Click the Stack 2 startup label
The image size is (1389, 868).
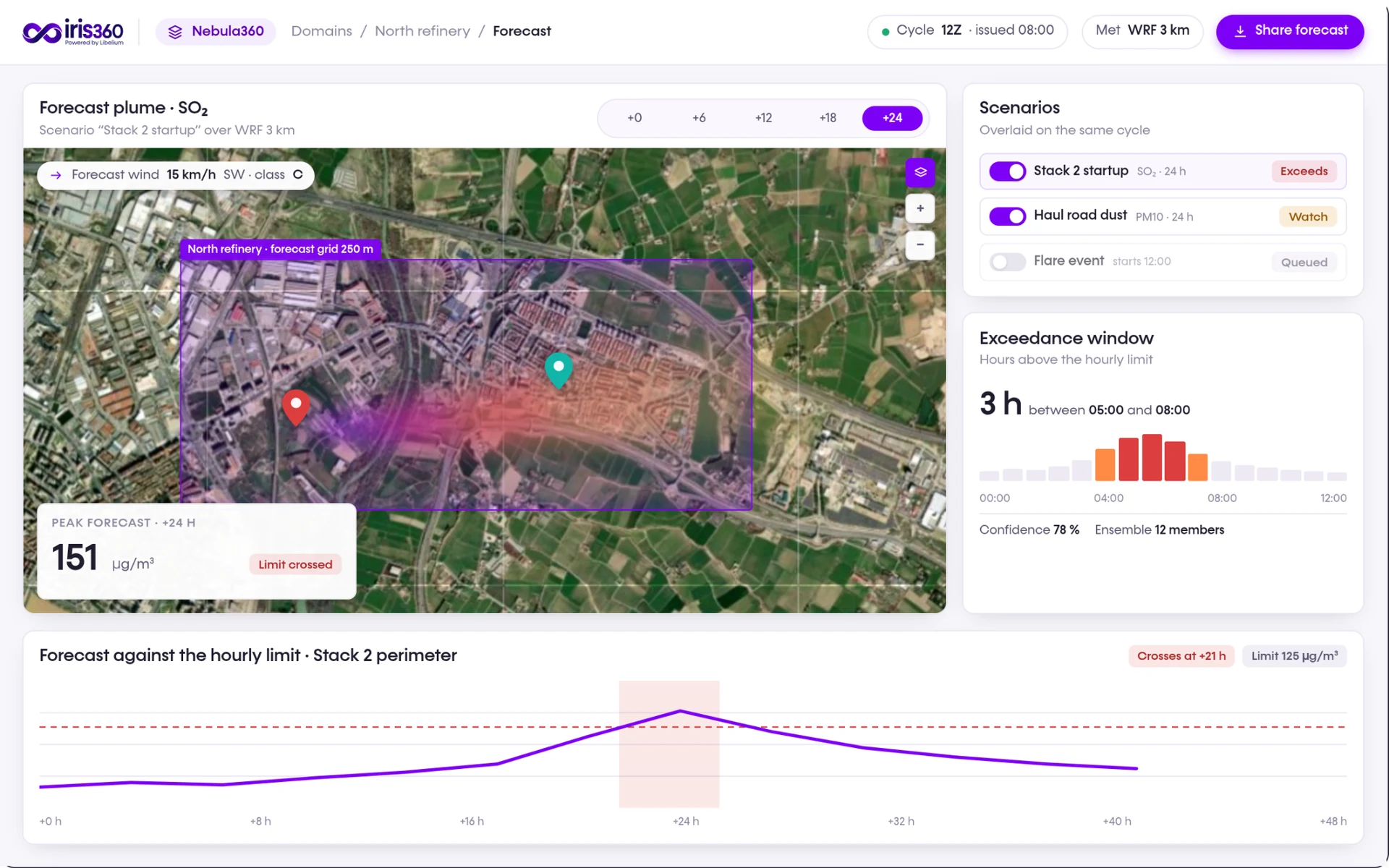tap(1081, 171)
